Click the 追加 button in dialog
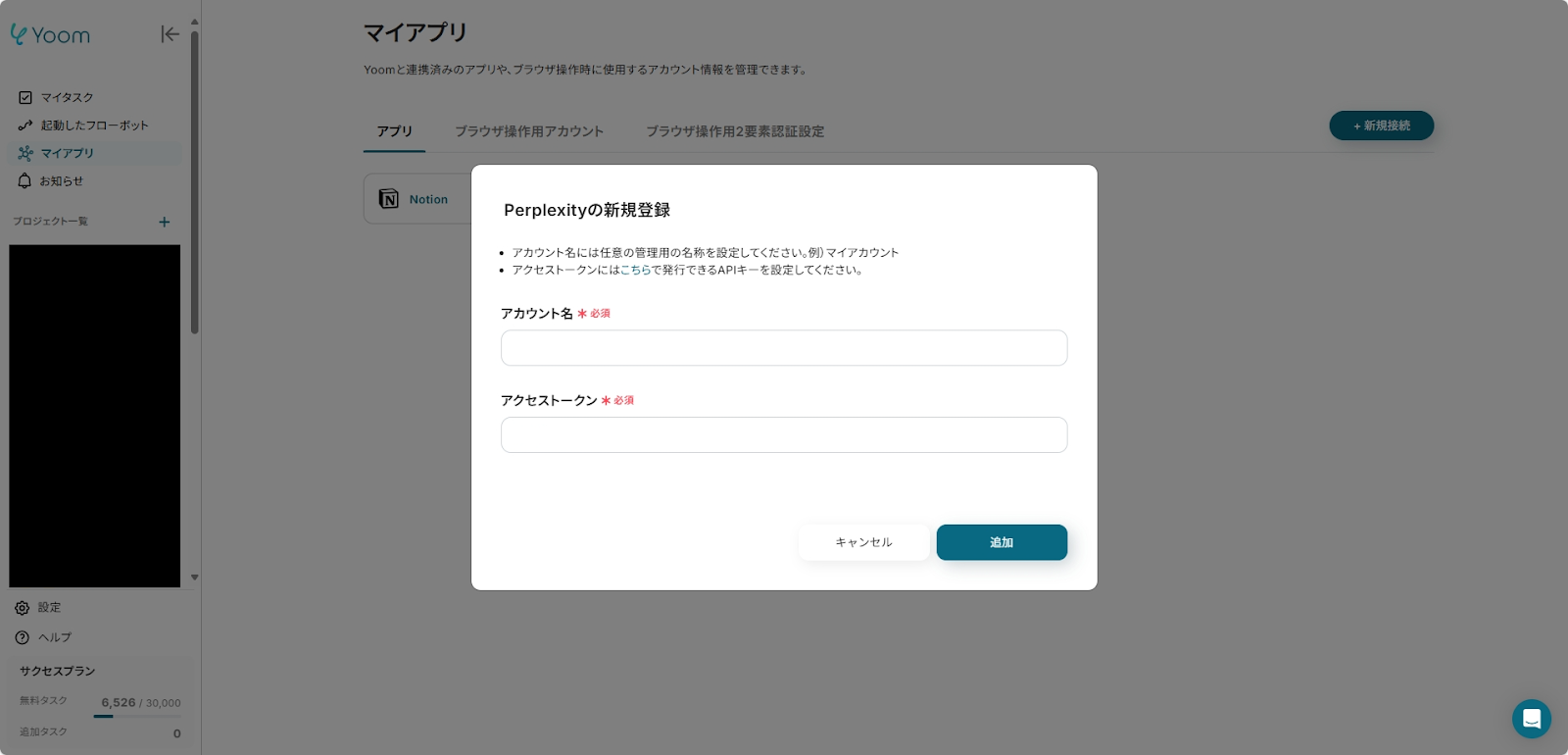This screenshot has height=755, width=1568. 1002,542
